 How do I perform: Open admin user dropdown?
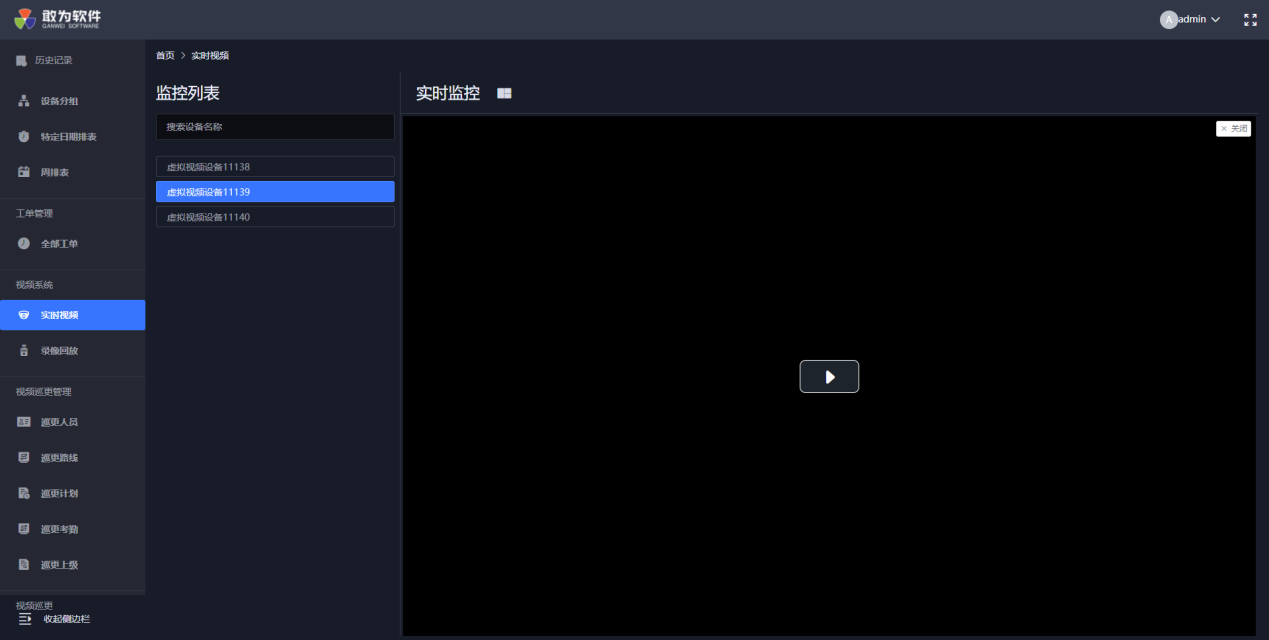(1190, 20)
